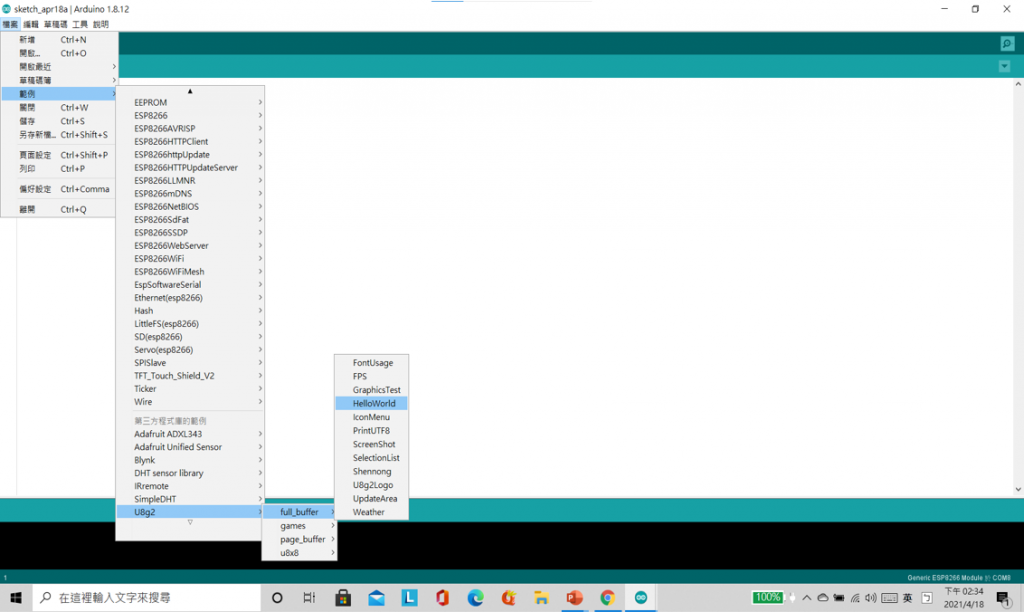Expand ESP8266WebServer examples submenu
Image resolution: width=1024 pixels, height=612 pixels.
190,246
